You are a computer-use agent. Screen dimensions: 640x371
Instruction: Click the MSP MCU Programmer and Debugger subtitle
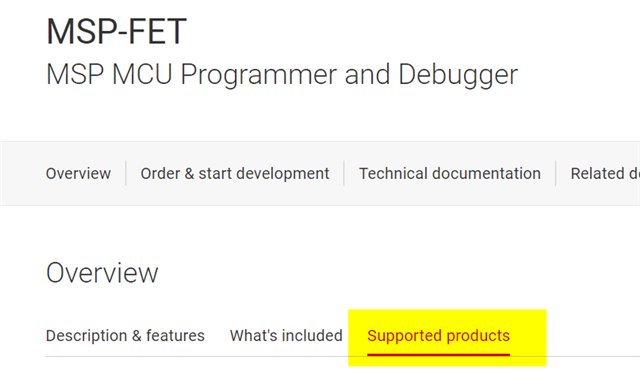(282, 75)
